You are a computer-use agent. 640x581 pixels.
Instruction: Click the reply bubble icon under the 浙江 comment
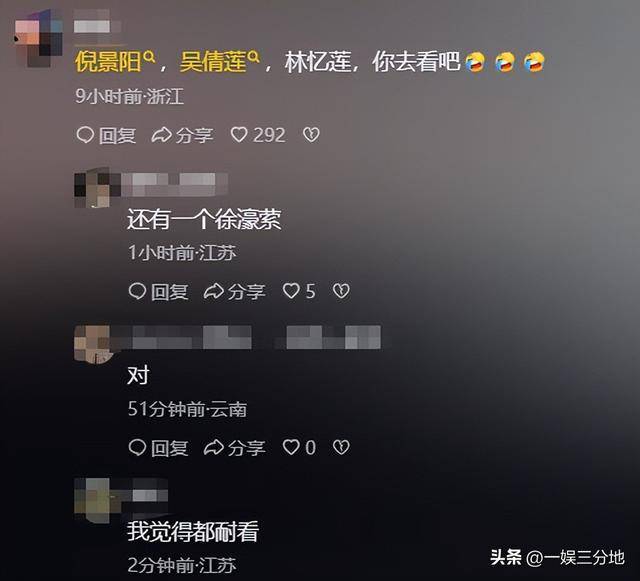pos(85,135)
